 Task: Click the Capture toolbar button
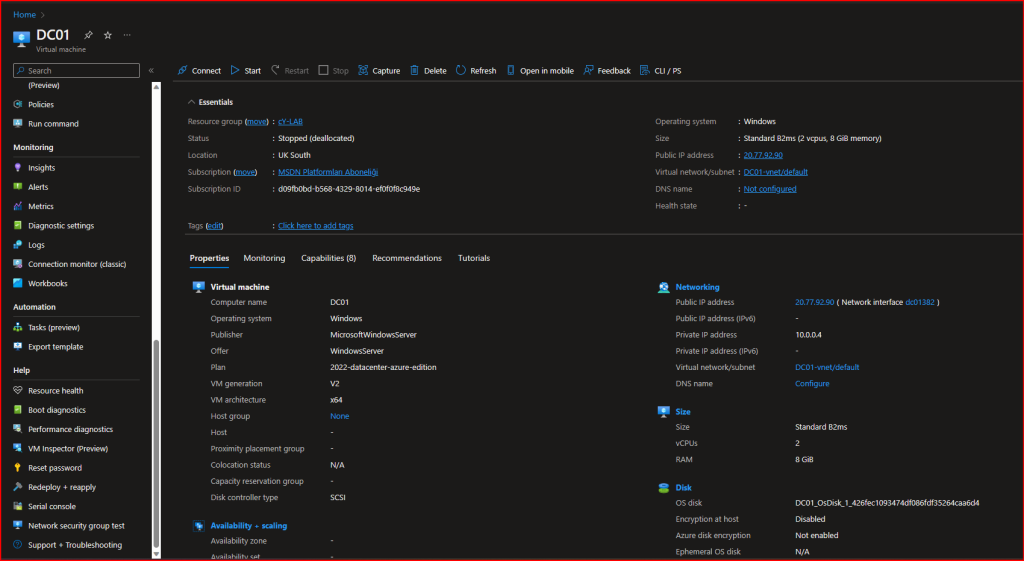tap(379, 71)
